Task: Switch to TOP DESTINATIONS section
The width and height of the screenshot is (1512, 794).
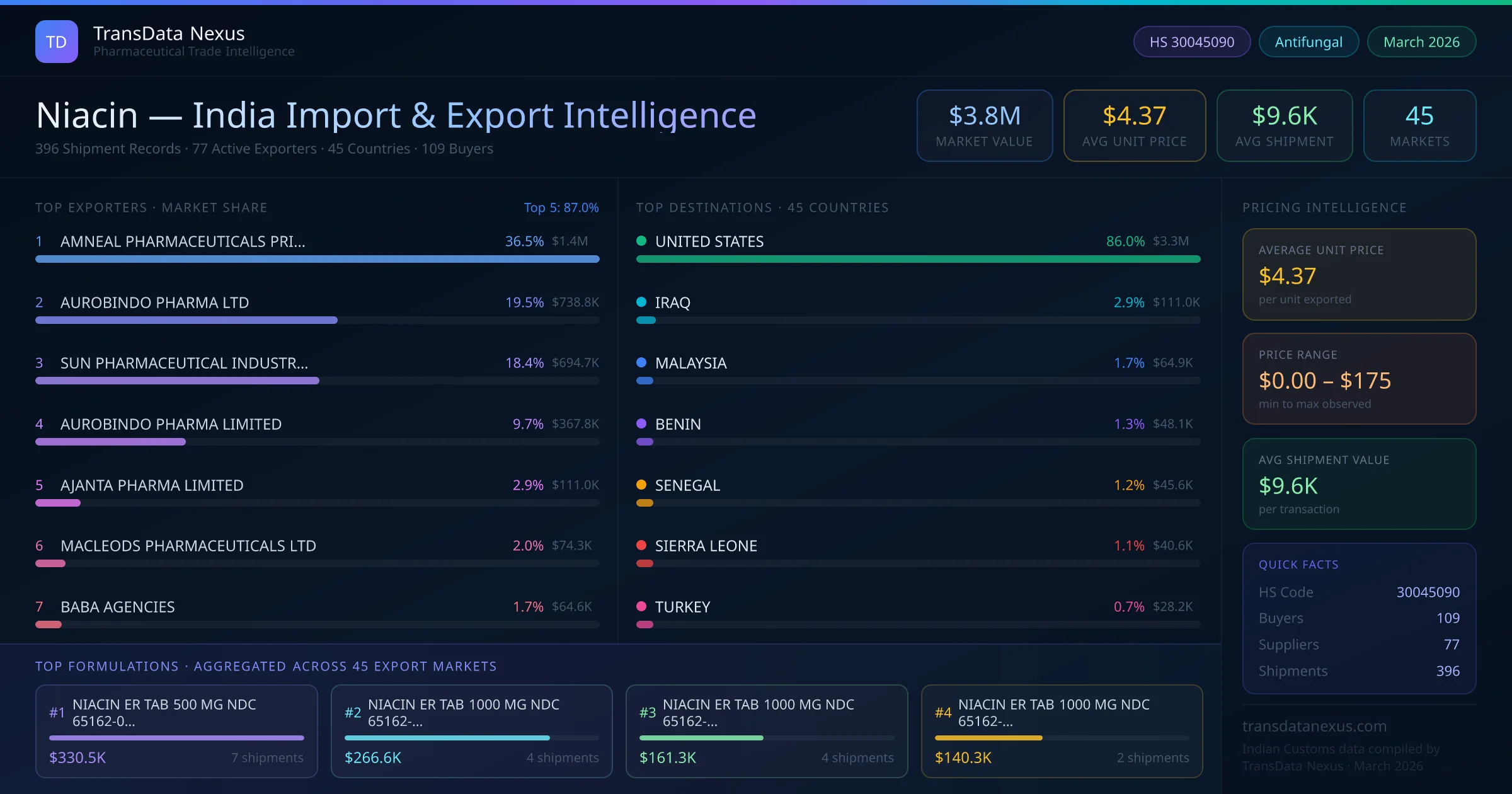Action: click(x=762, y=207)
